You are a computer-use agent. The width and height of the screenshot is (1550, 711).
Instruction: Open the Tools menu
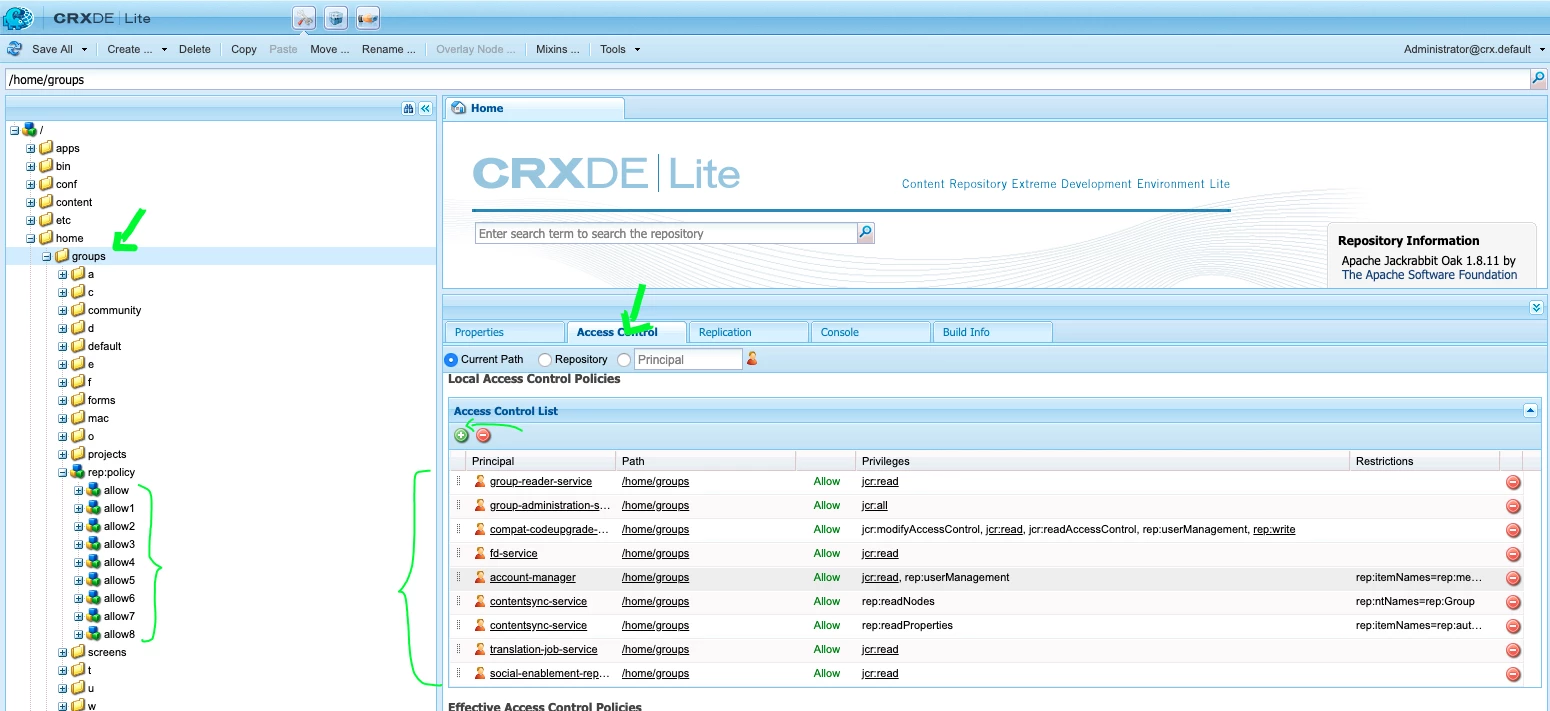tap(619, 49)
